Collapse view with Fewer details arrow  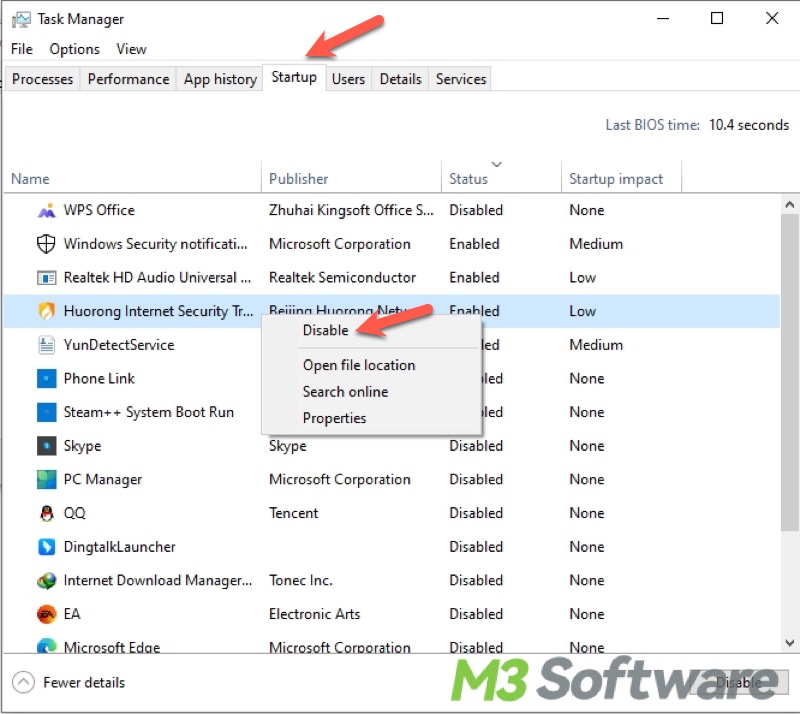coord(23,682)
